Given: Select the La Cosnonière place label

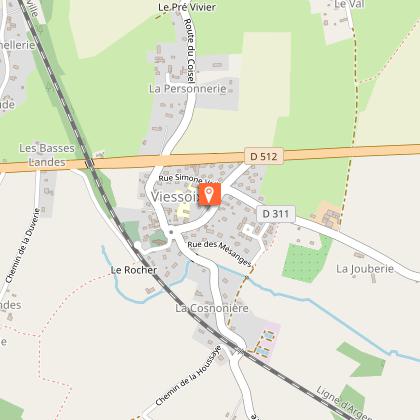Looking at the screenshot, I should [x=212, y=308].
